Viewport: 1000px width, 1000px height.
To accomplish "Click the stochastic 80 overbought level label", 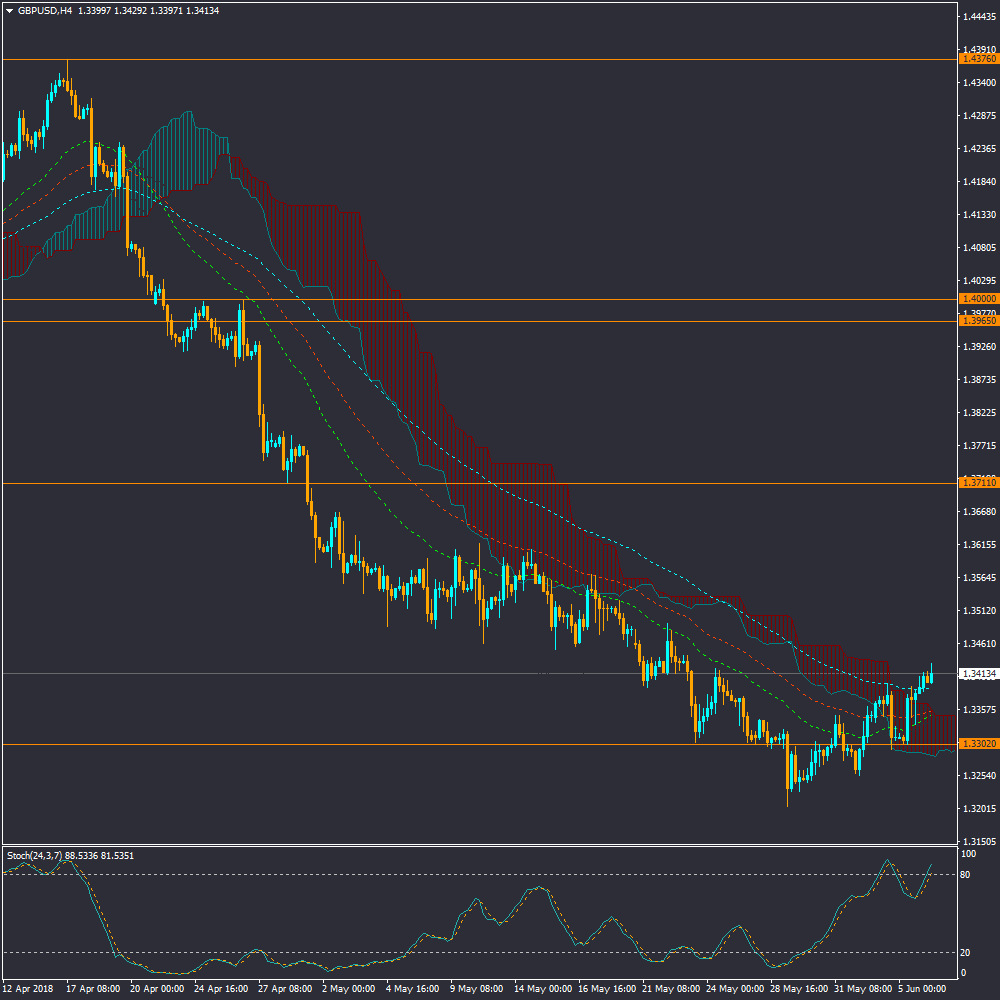I will 966,875.
